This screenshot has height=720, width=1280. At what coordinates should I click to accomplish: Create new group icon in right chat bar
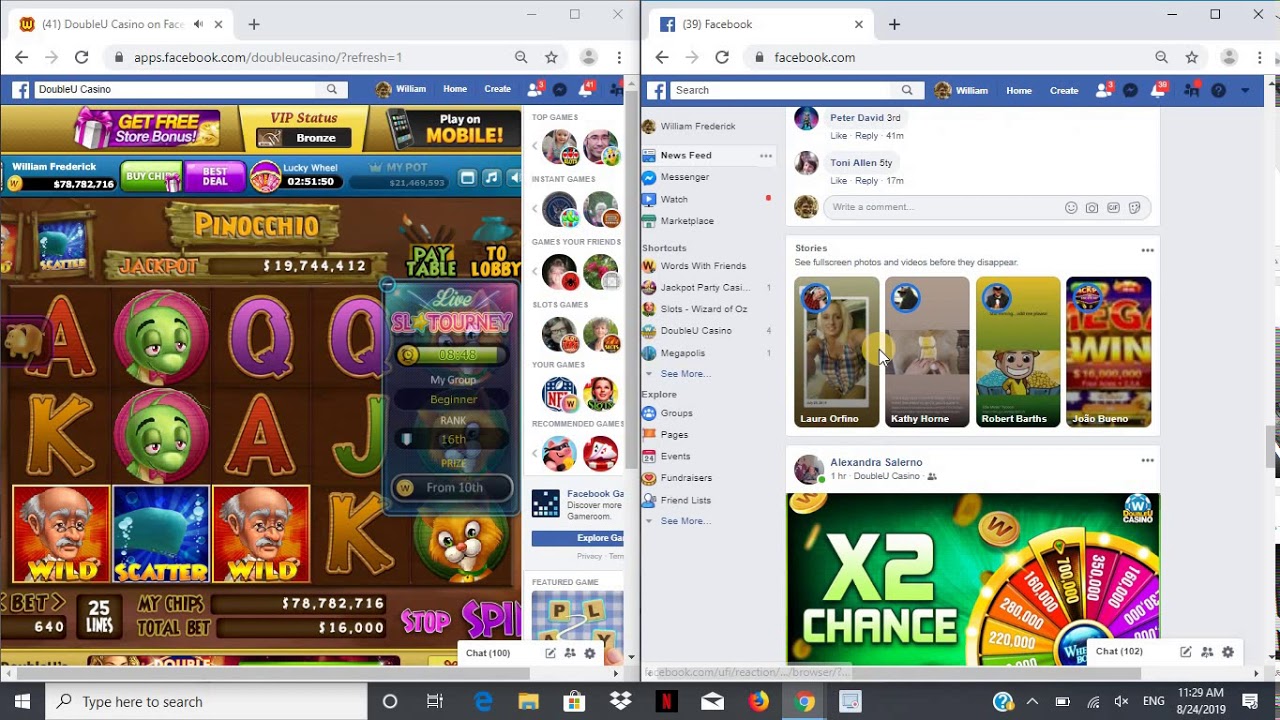1207,652
